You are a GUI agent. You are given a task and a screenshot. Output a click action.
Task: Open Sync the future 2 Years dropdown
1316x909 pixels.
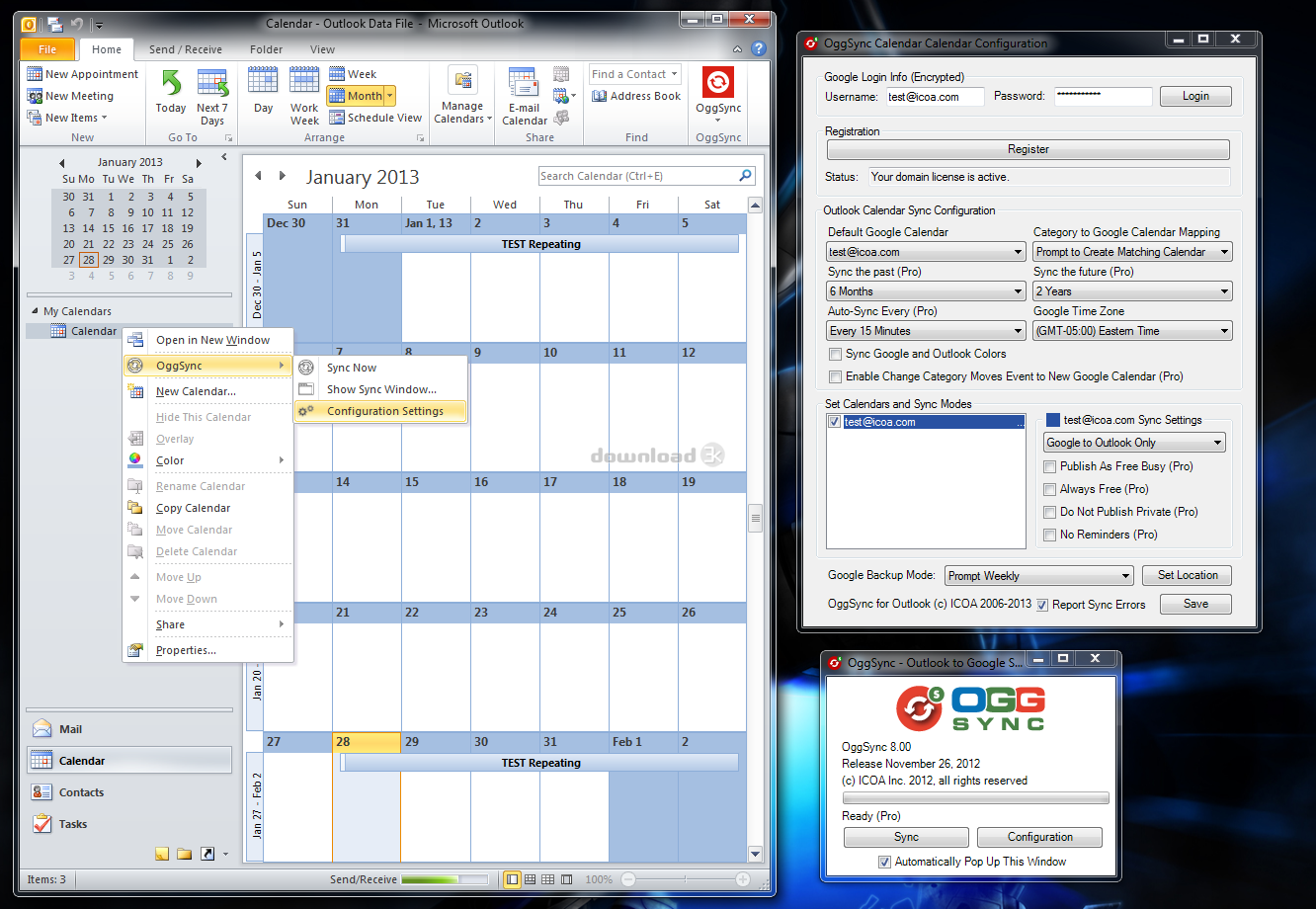click(1133, 291)
